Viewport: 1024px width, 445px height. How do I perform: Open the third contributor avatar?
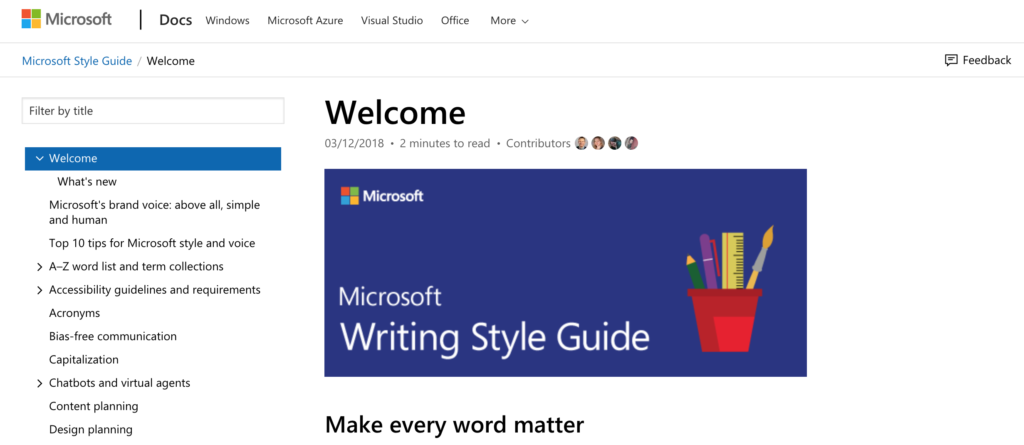click(615, 143)
